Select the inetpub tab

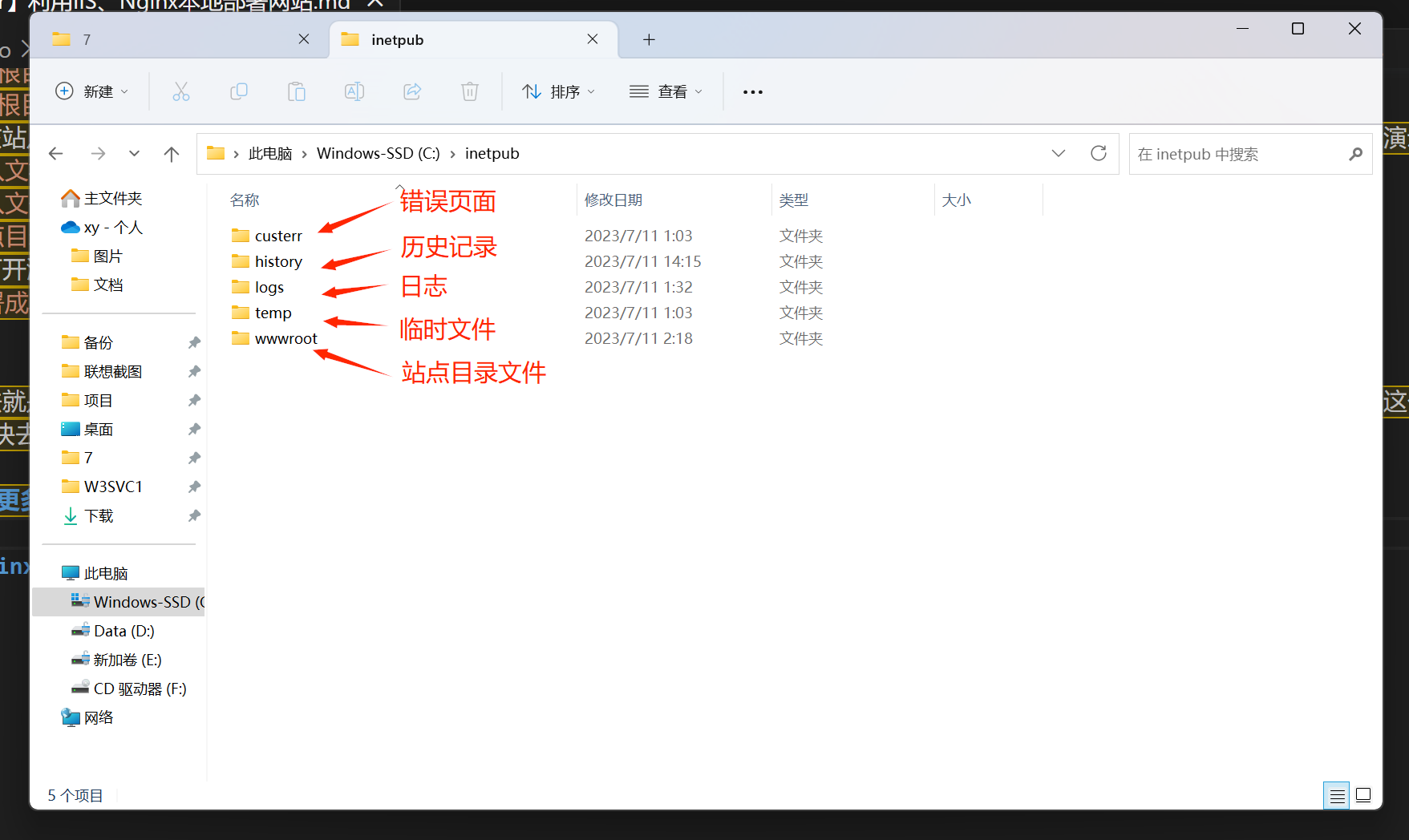473,39
